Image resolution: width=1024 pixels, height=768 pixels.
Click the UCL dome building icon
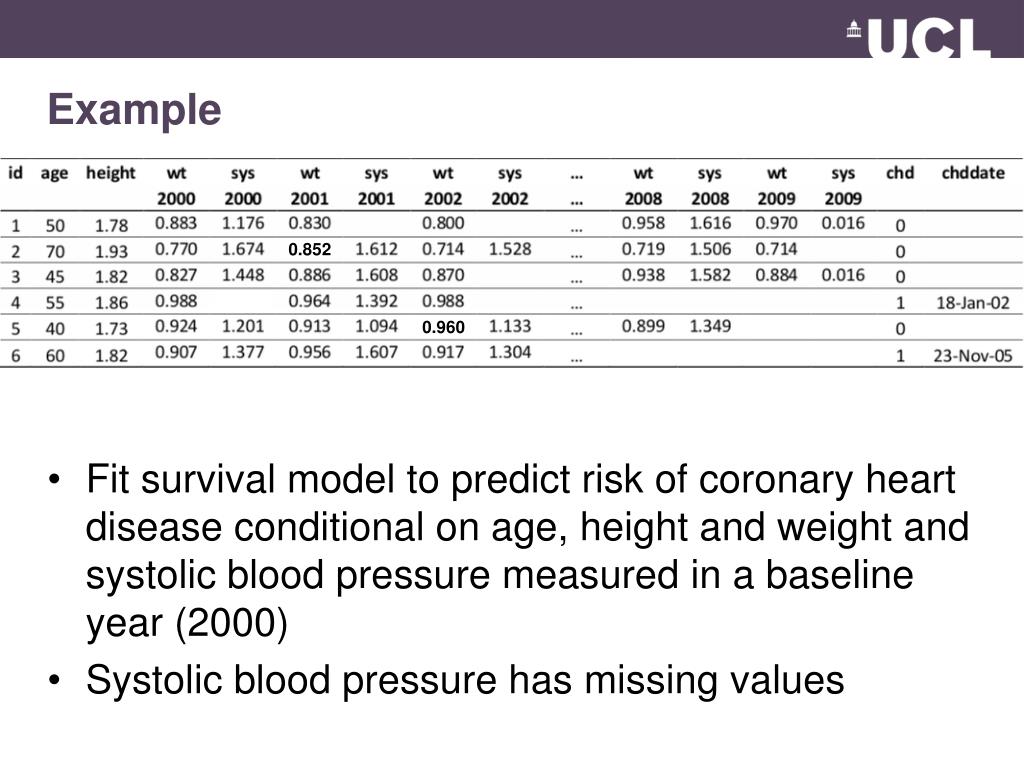[854, 29]
